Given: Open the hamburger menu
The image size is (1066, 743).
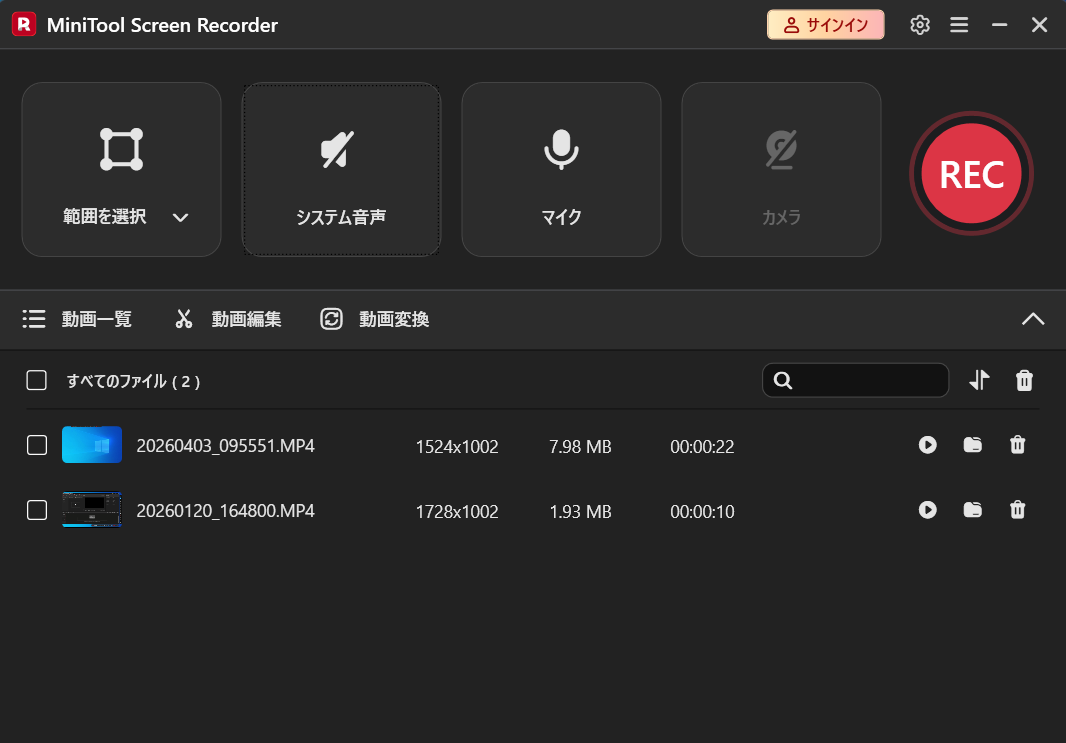Looking at the screenshot, I should tap(959, 24).
